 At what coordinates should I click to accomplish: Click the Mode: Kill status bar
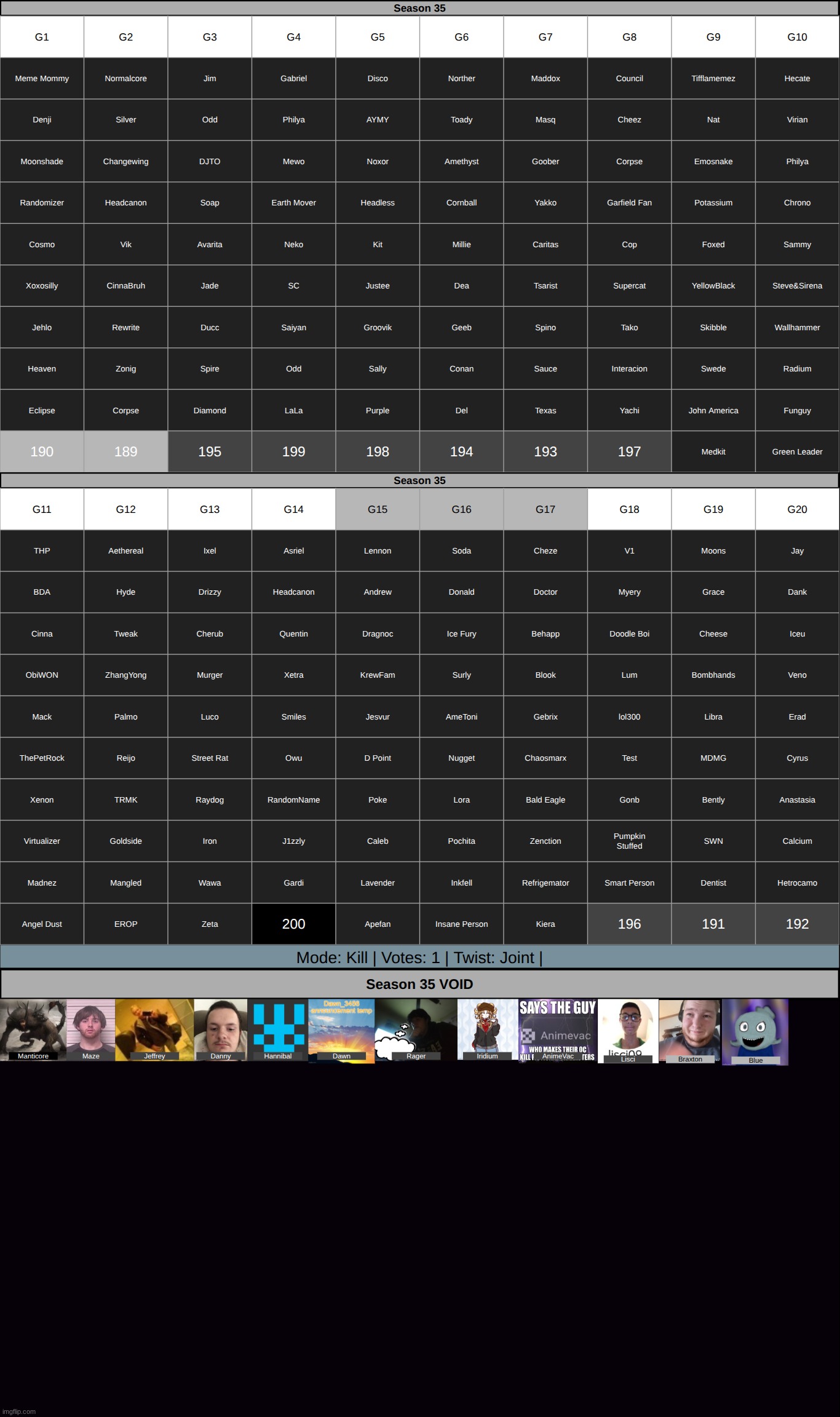[x=419, y=958]
